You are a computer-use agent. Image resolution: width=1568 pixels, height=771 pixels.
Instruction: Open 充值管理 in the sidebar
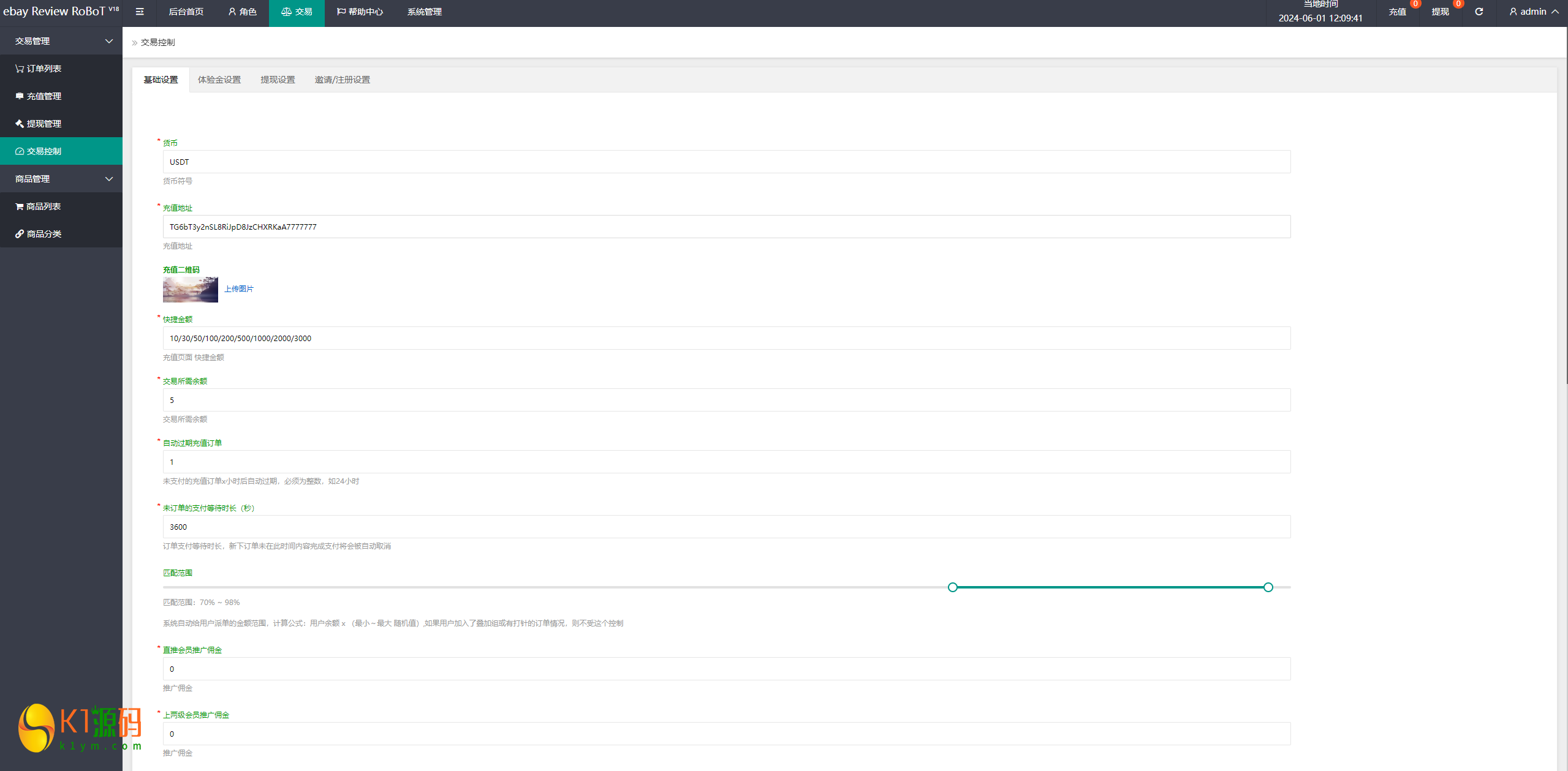pos(44,96)
